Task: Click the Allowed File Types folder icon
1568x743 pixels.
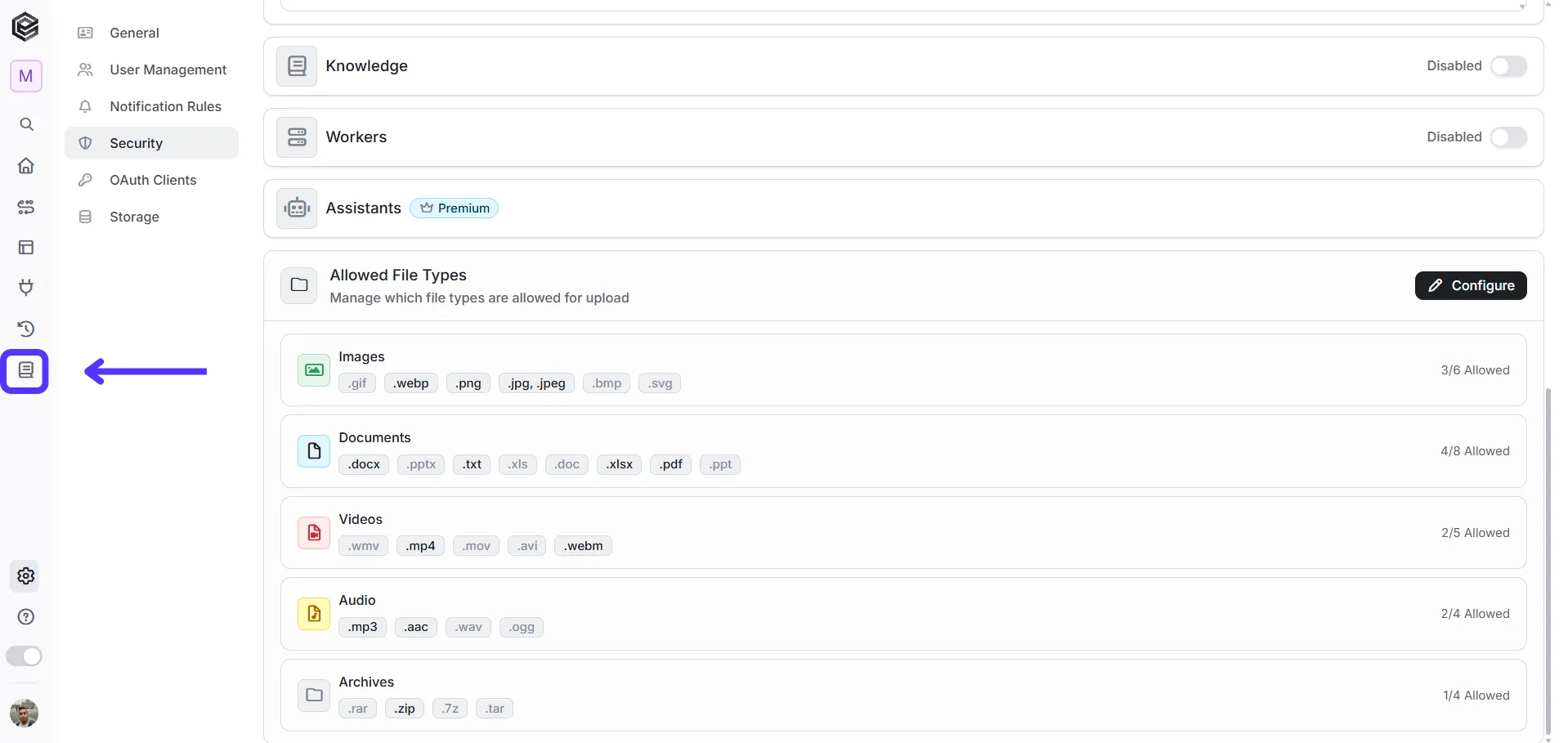Action: [299, 285]
